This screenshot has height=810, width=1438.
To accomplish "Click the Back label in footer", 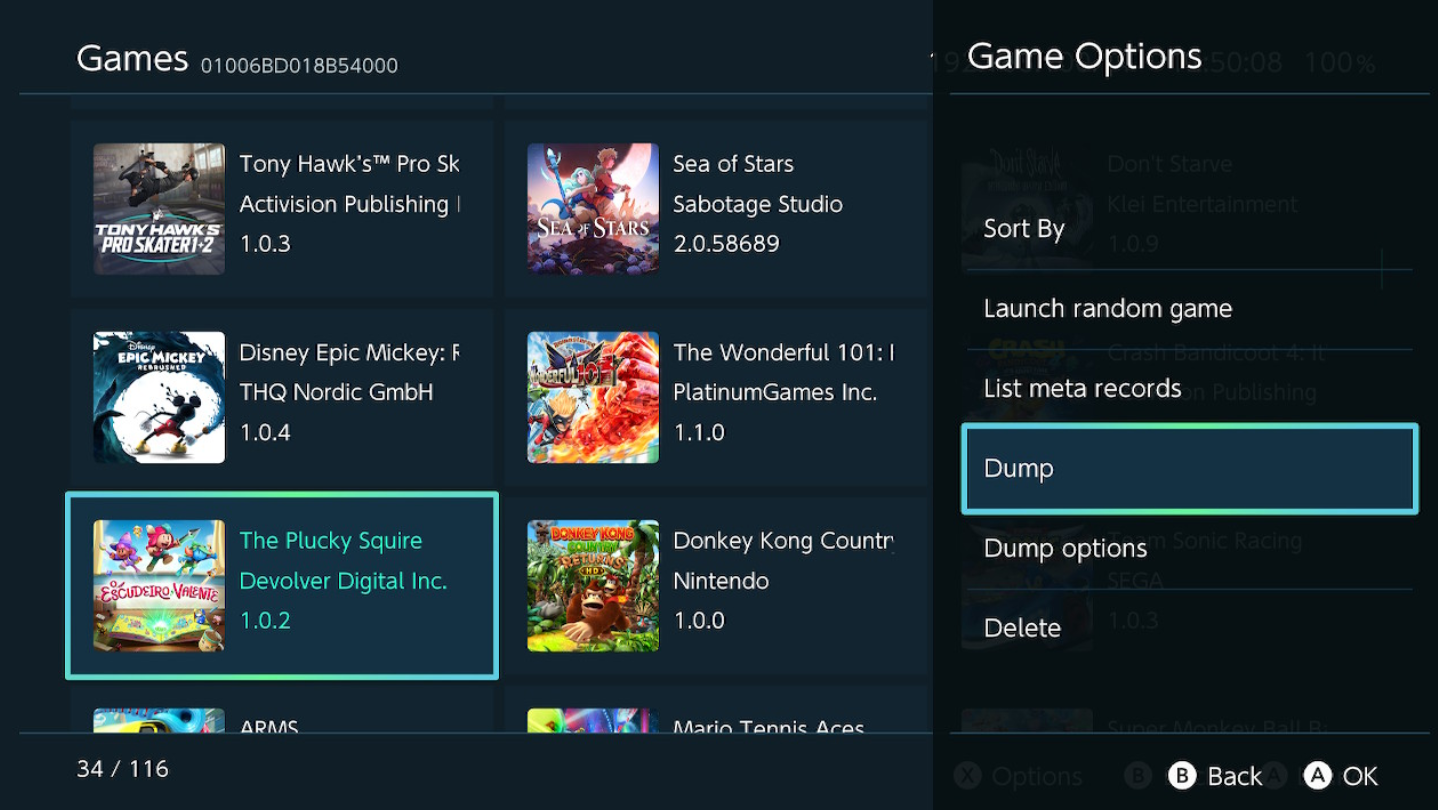I will 1234,776.
